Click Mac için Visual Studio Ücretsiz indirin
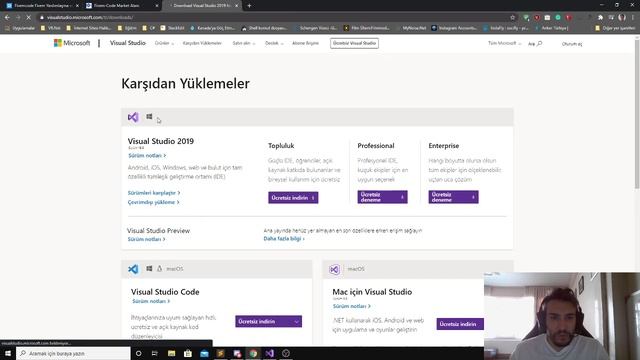 point(460,324)
